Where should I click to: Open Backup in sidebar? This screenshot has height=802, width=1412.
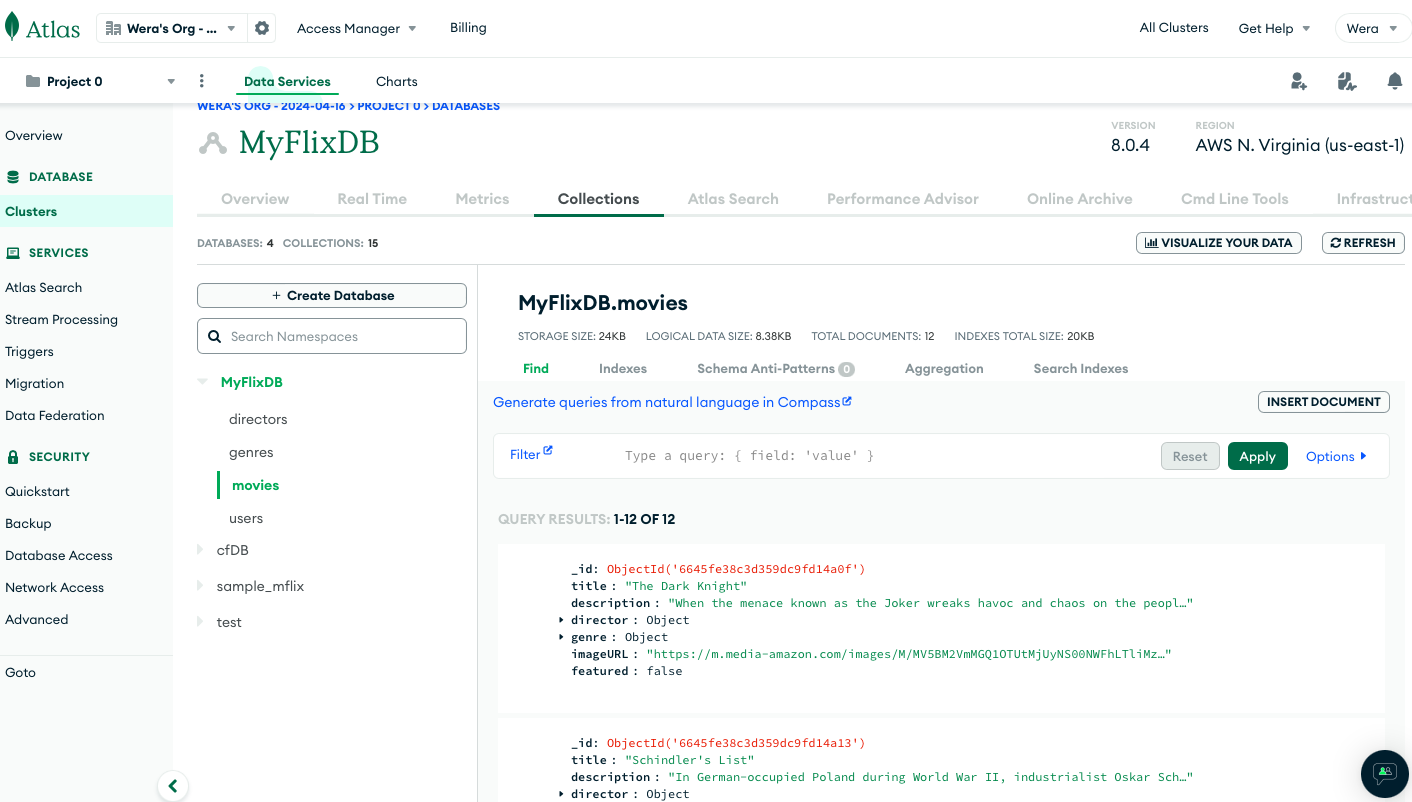click(x=28, y=523)
